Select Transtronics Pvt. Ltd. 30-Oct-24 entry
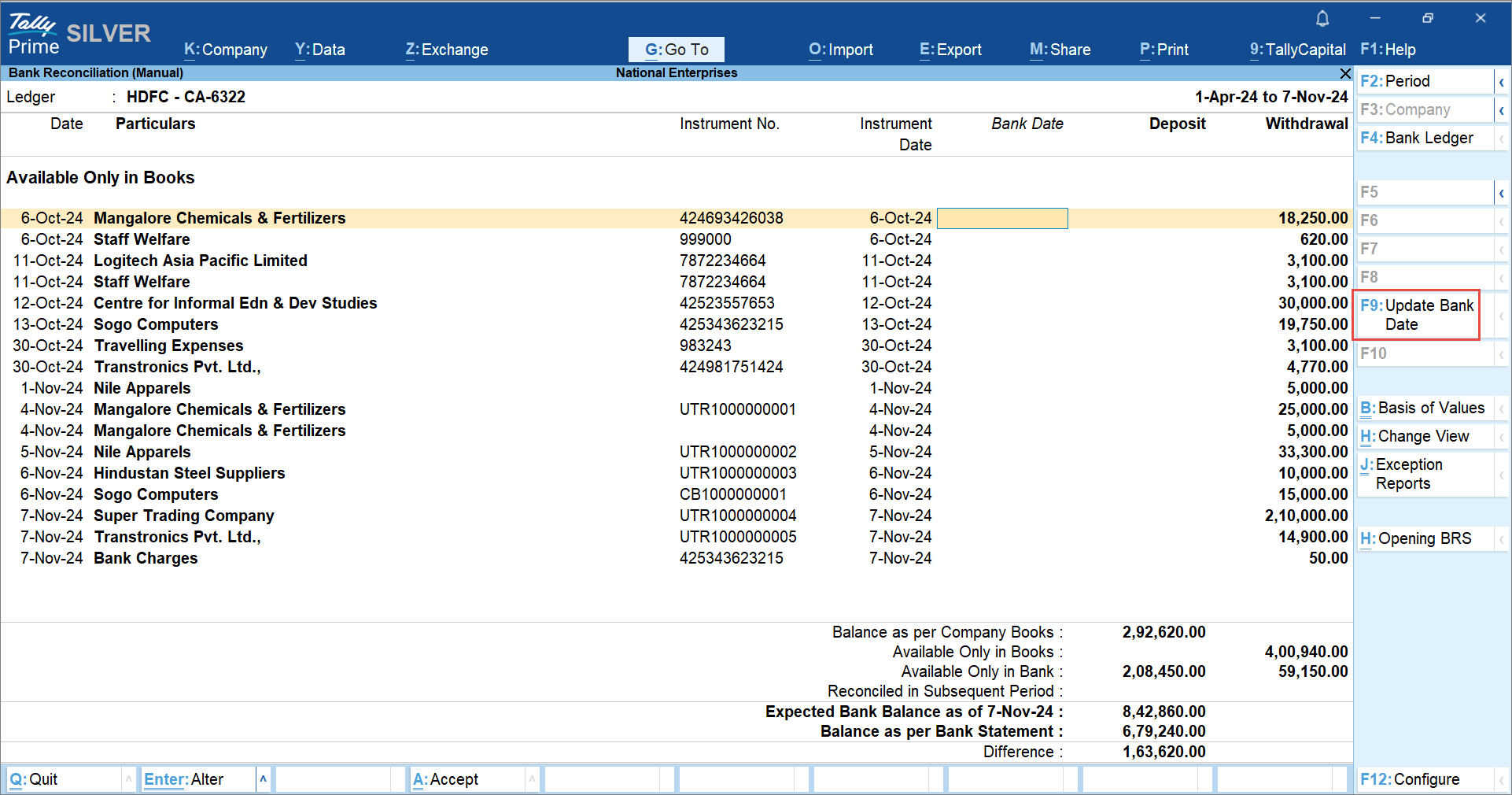Screen dimensions: 1512x795 (677, 367)
